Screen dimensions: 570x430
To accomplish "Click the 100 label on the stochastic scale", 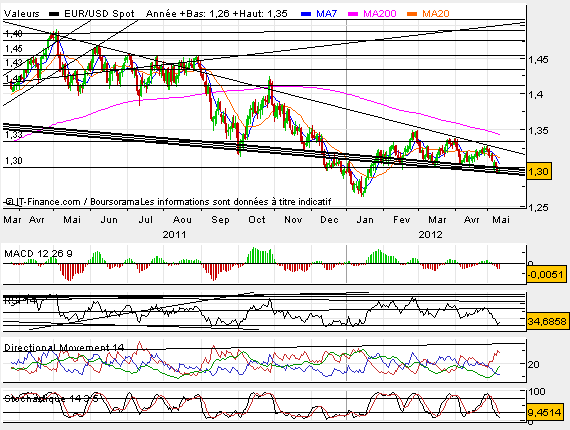I will tap(537, 391).
